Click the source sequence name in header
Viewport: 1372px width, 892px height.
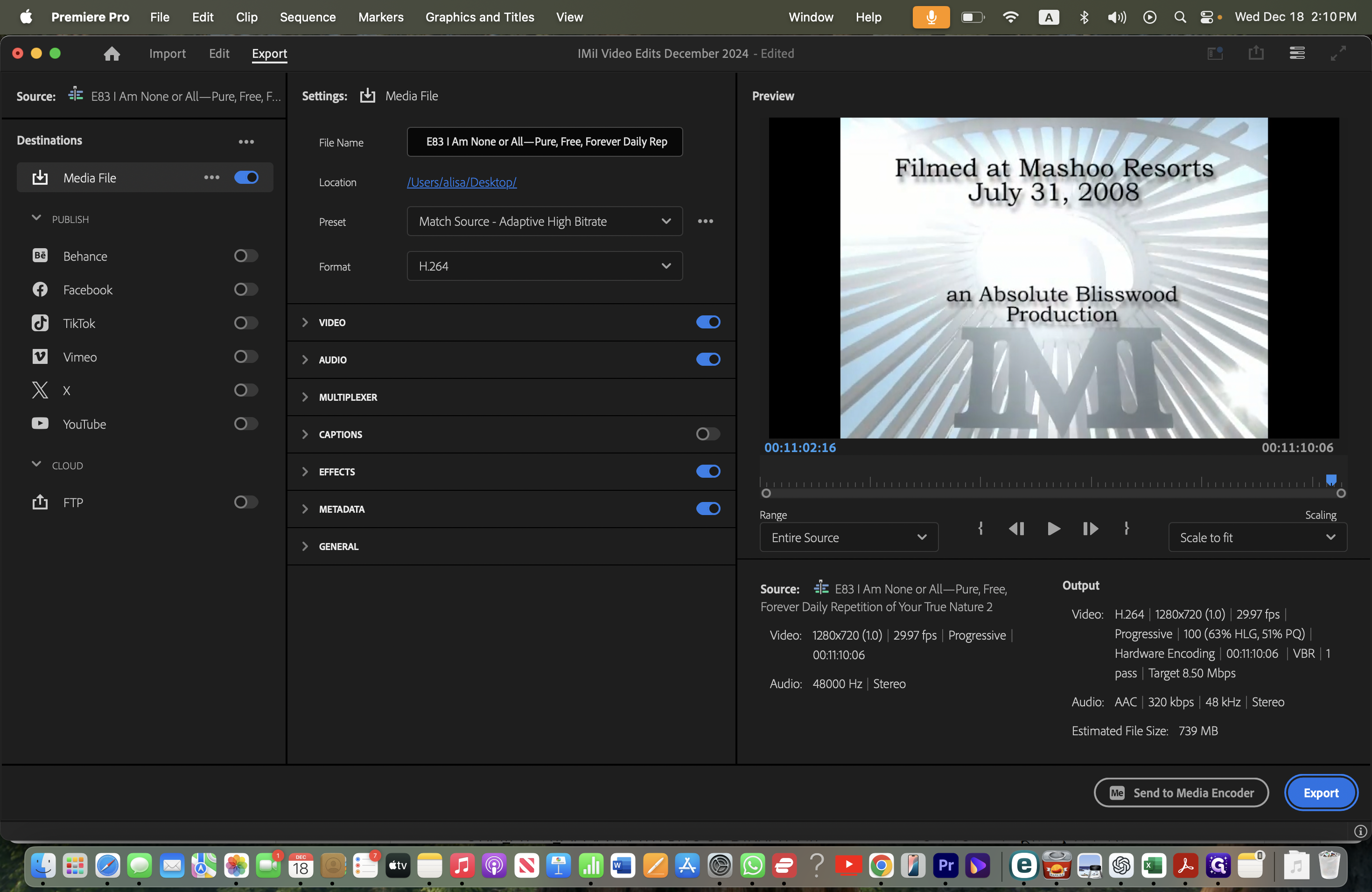click(x=186, y=96)
